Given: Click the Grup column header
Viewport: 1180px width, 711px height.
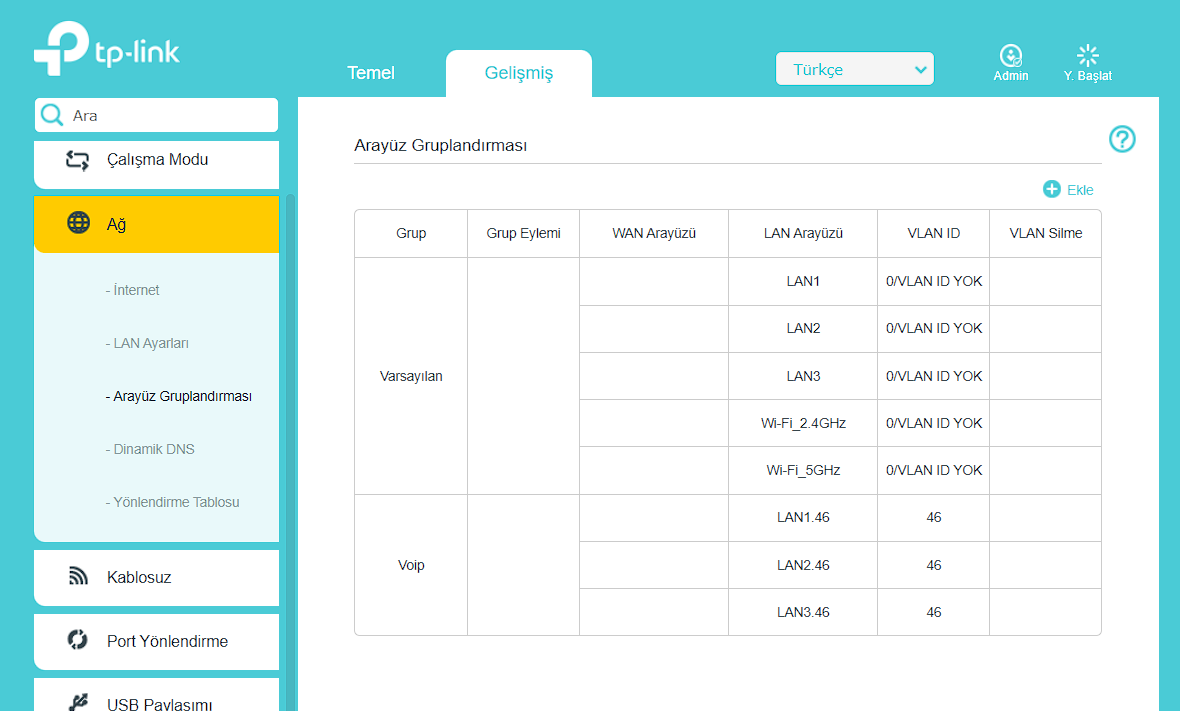Looking at the screenshot, I should coord(411,233).
